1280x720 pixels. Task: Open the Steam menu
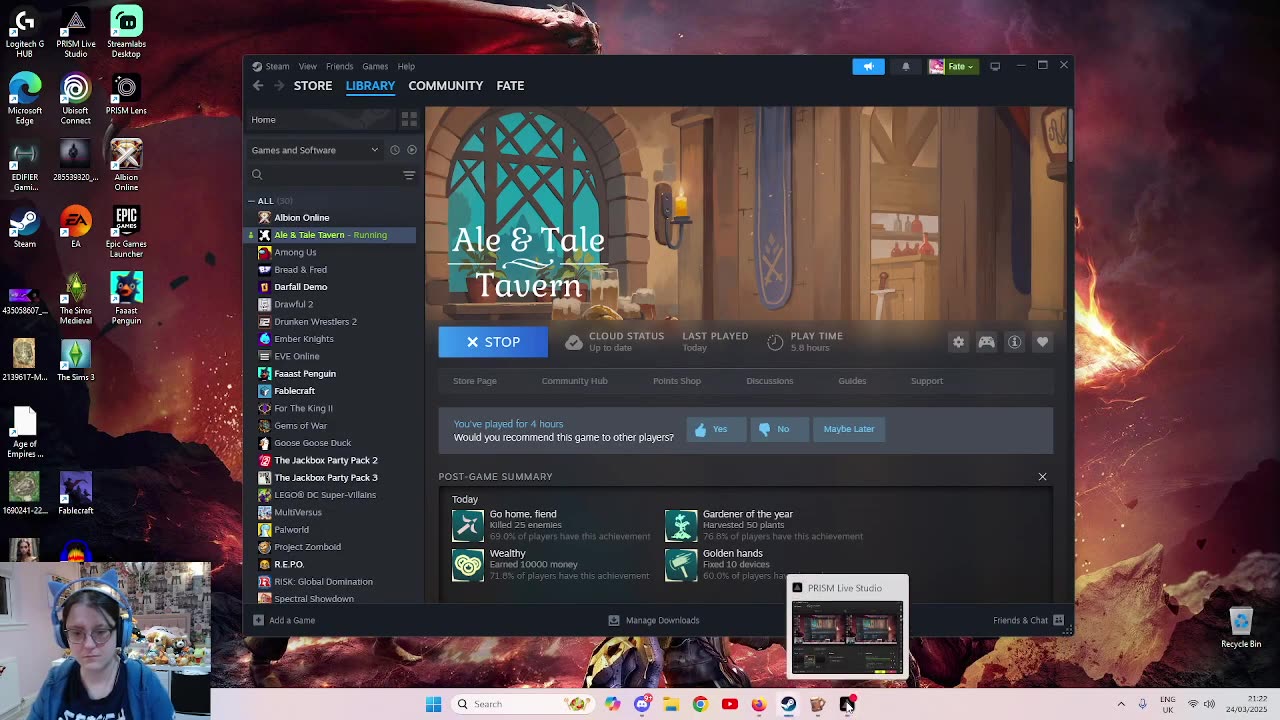point(277,66)
